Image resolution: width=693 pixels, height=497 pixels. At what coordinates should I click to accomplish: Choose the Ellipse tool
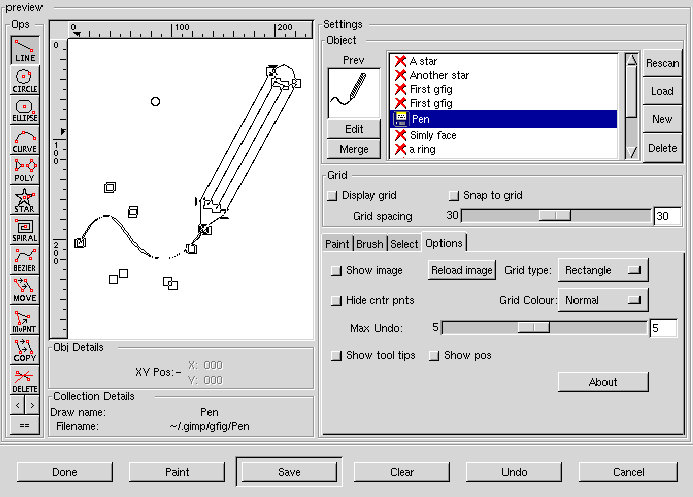25,111
